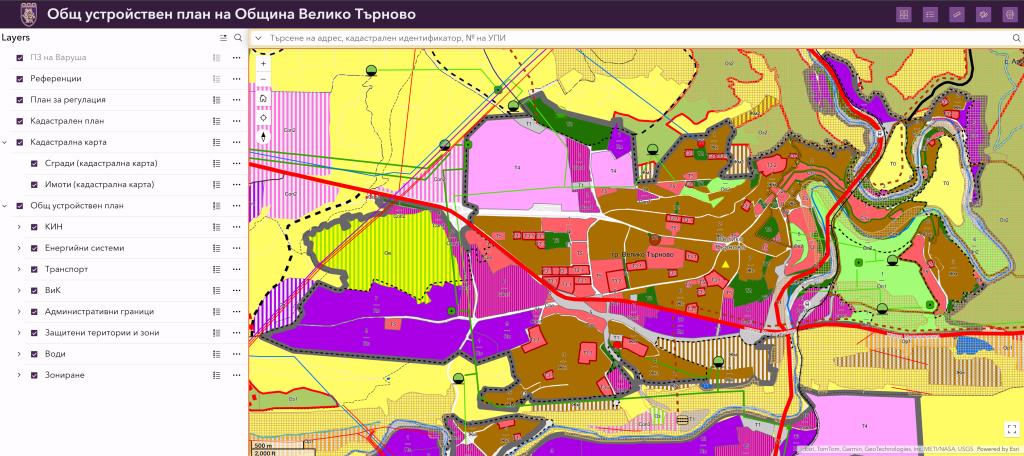Click the Layers panel batch options icon
This screenshot has width=1024, height=456.
[x=223, y=38]
